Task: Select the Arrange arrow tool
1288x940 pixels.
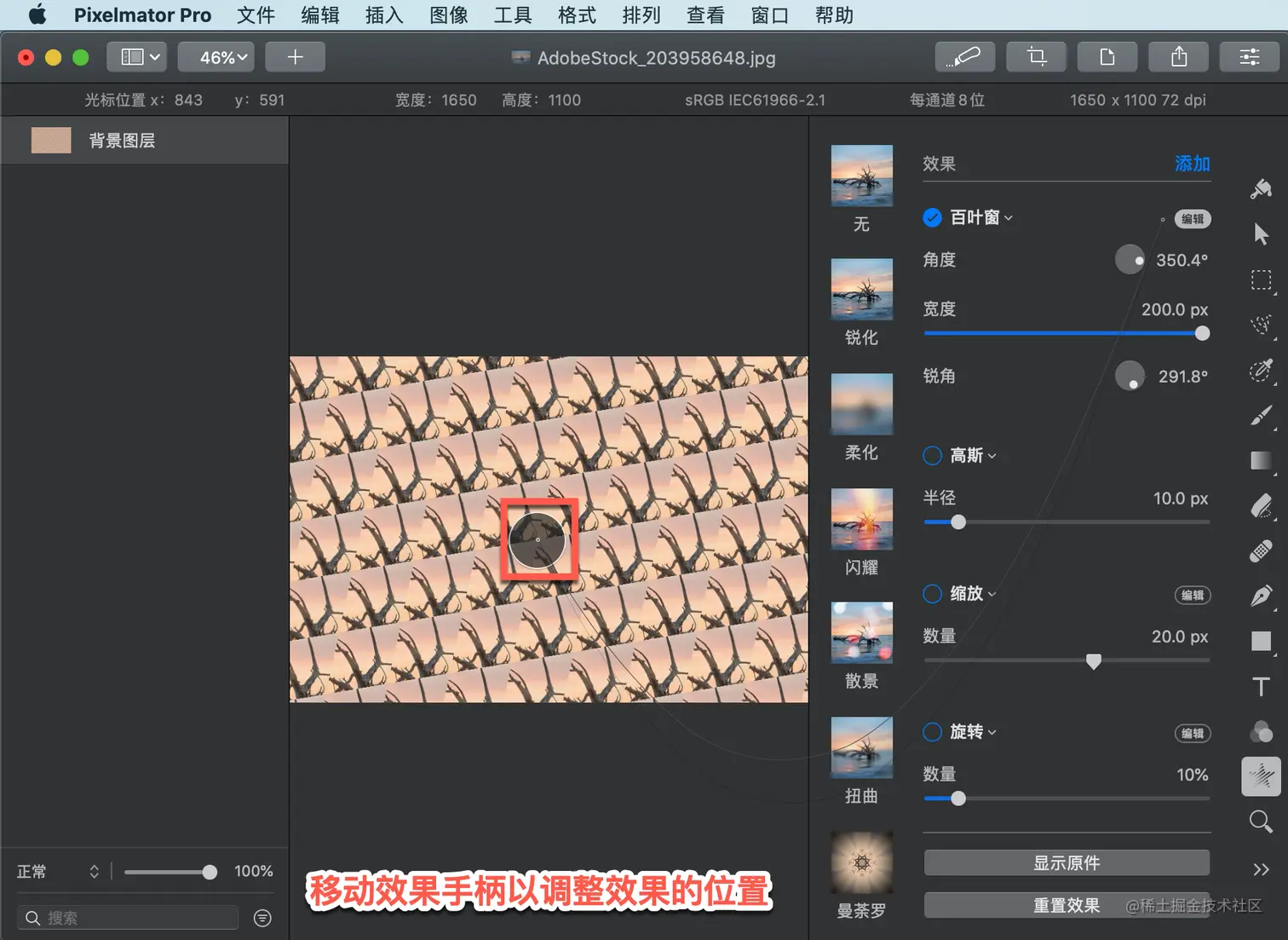Action: [x=1261, y=234]
